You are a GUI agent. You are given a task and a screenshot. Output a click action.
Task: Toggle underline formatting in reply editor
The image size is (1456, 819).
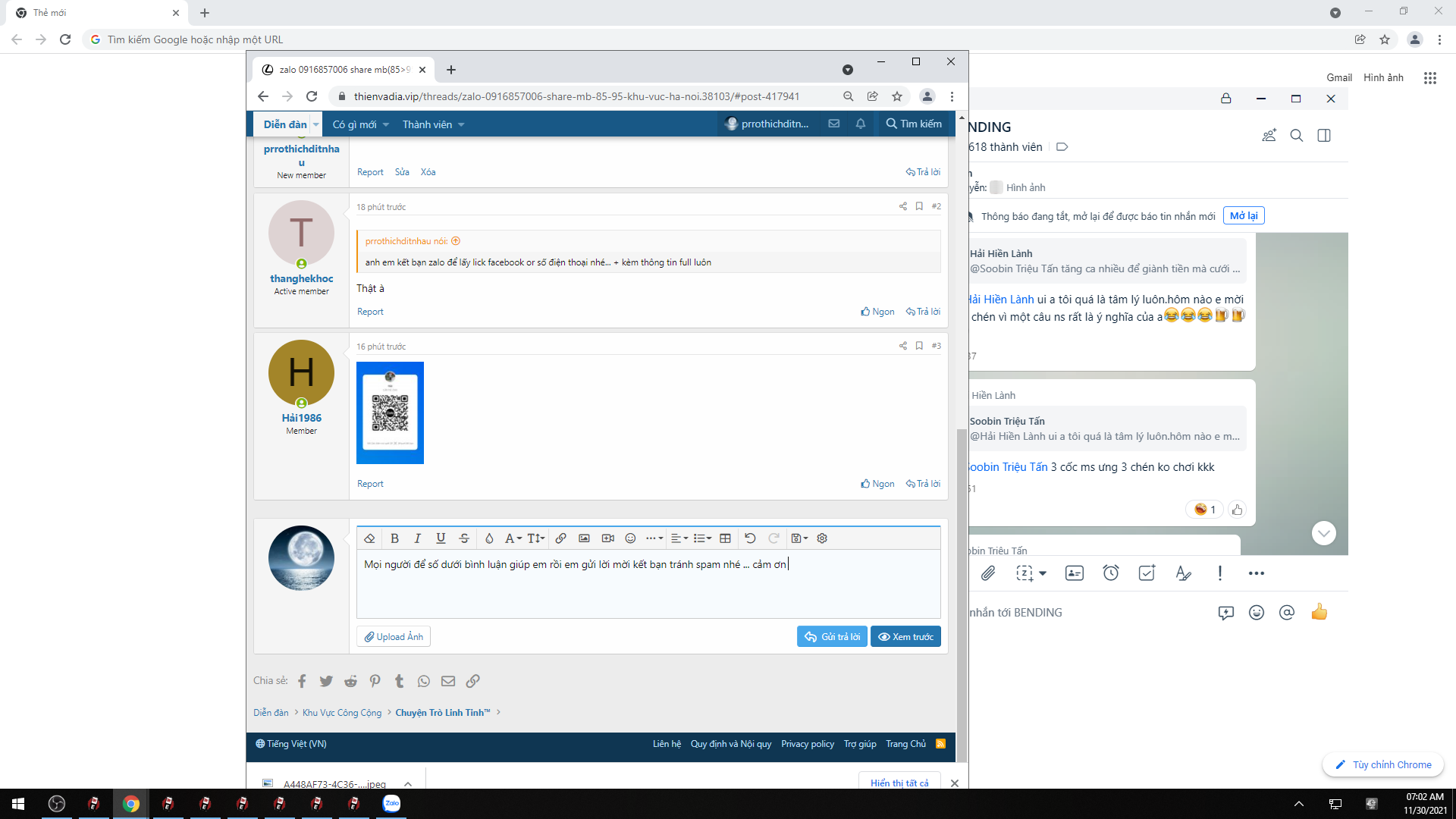click(x=441, y=538)
